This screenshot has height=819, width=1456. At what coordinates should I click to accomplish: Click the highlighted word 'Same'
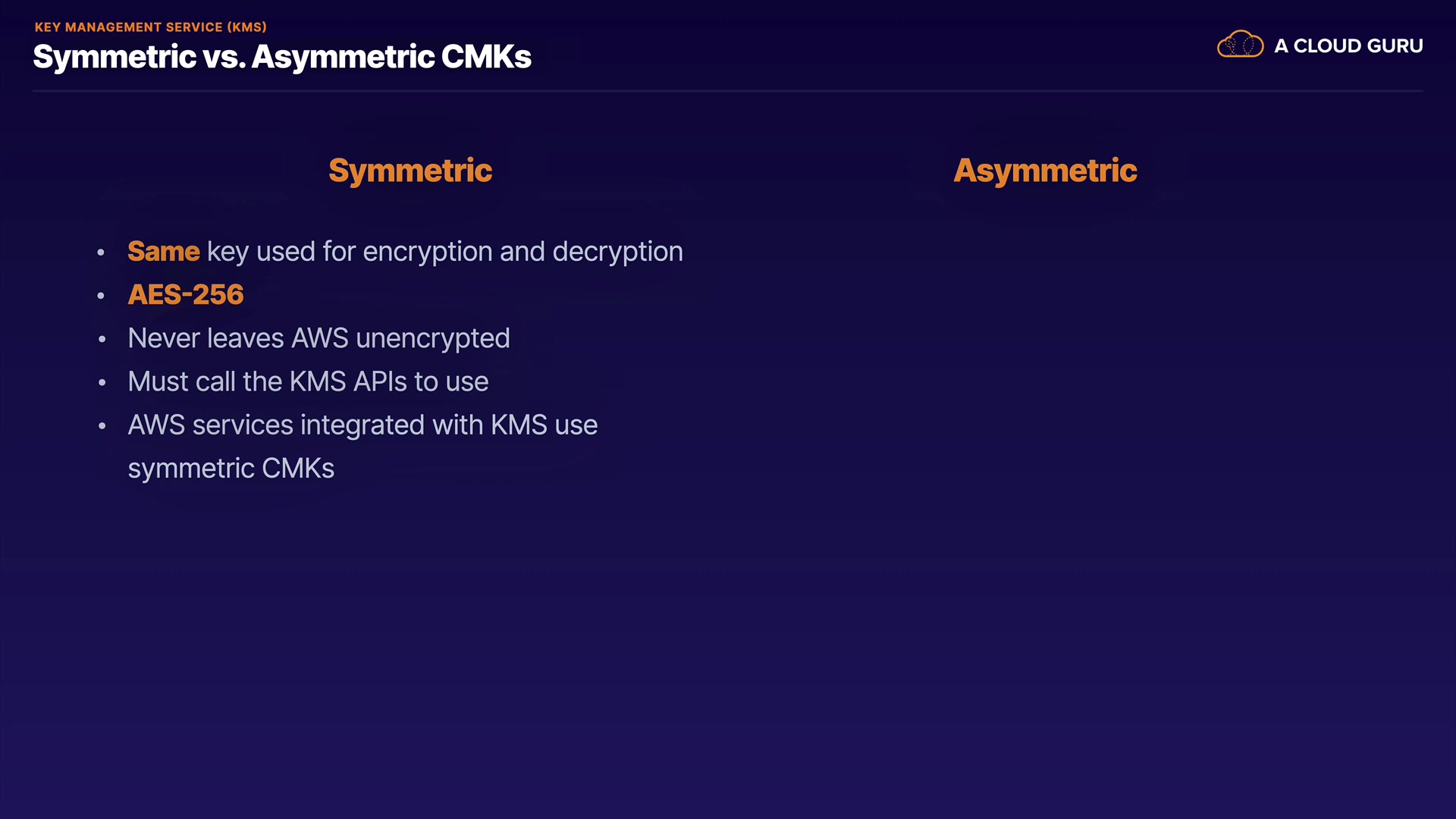click(163, 252)
